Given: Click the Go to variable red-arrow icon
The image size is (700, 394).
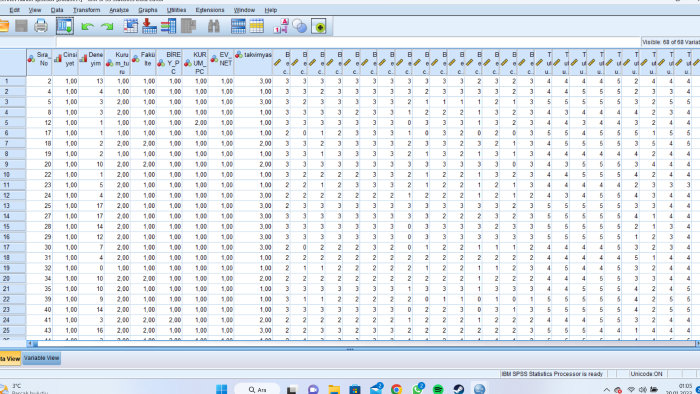Looking at the screenshot, I should point(149,26).
